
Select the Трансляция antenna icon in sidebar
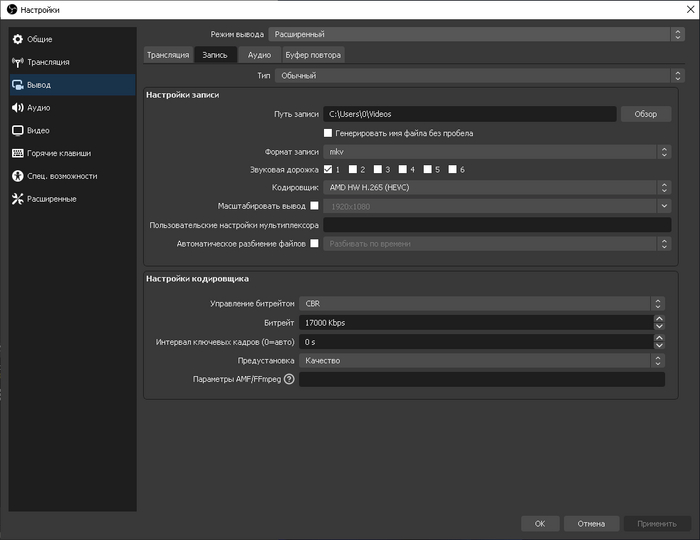(18, 62)
